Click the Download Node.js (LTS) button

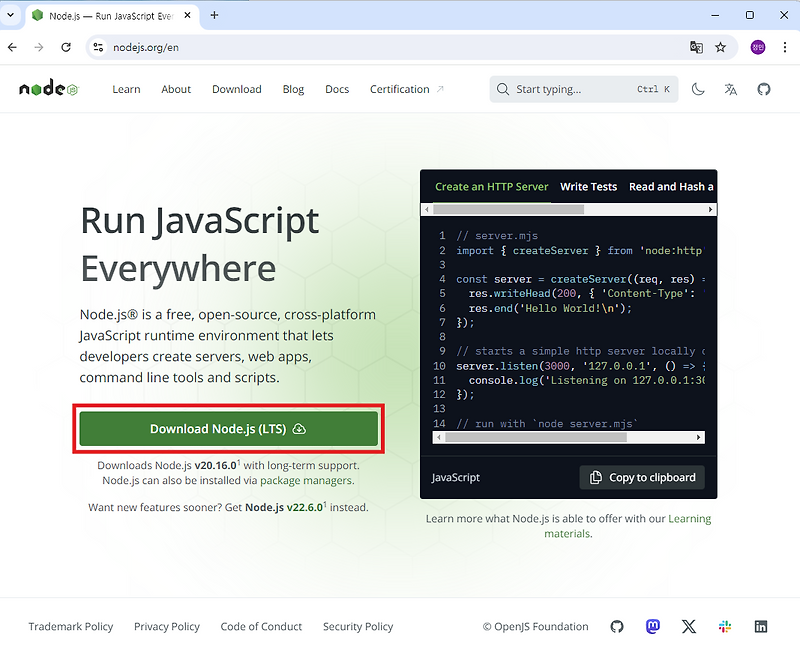coord(228,428)
